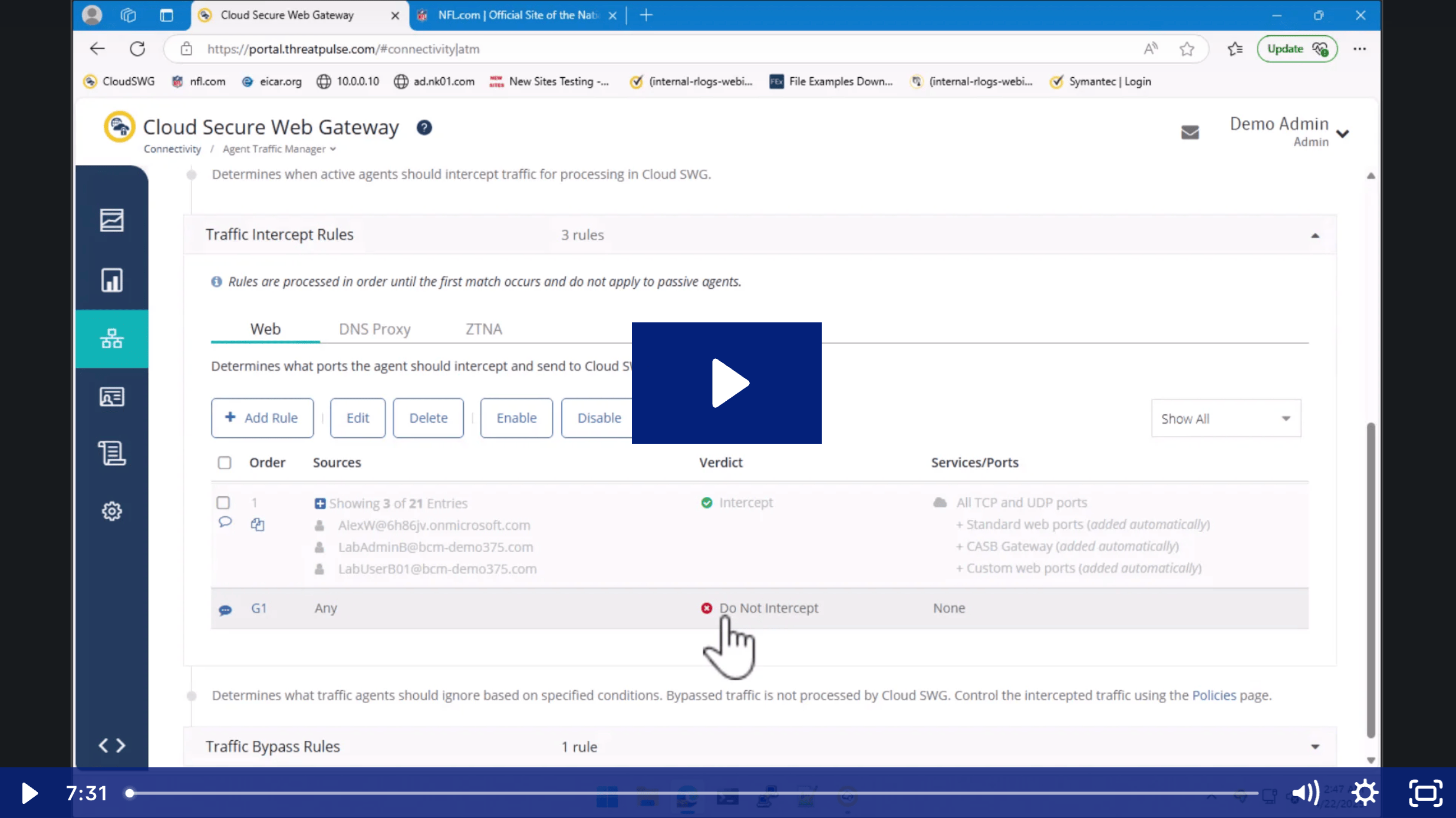Open the Policy scroll icon in sidebar
1456x818 pixels.
tap(111, 453)
